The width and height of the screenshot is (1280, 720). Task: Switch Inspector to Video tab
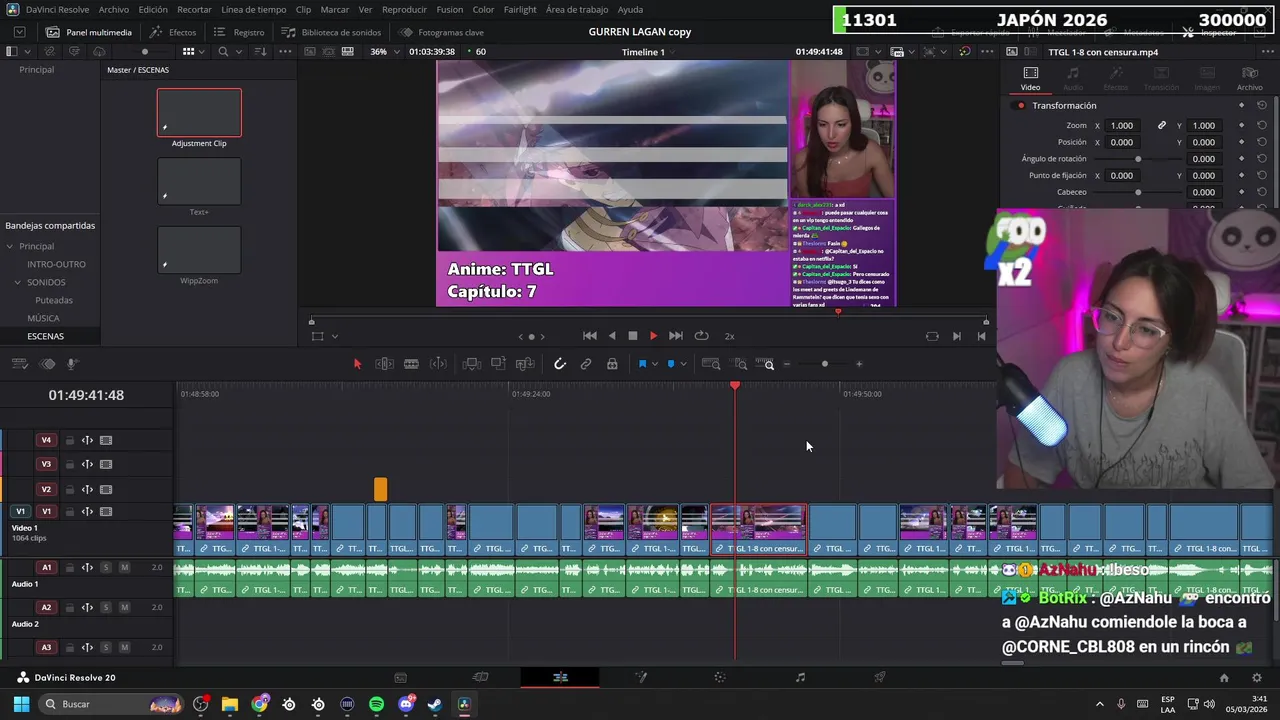click(1030, 79)
